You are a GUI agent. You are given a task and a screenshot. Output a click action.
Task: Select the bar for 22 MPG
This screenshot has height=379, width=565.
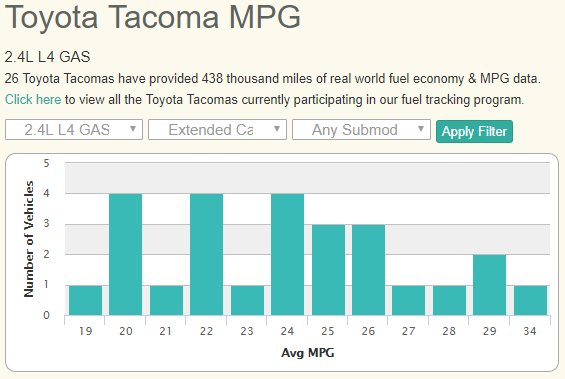click(x=206, y=255)
